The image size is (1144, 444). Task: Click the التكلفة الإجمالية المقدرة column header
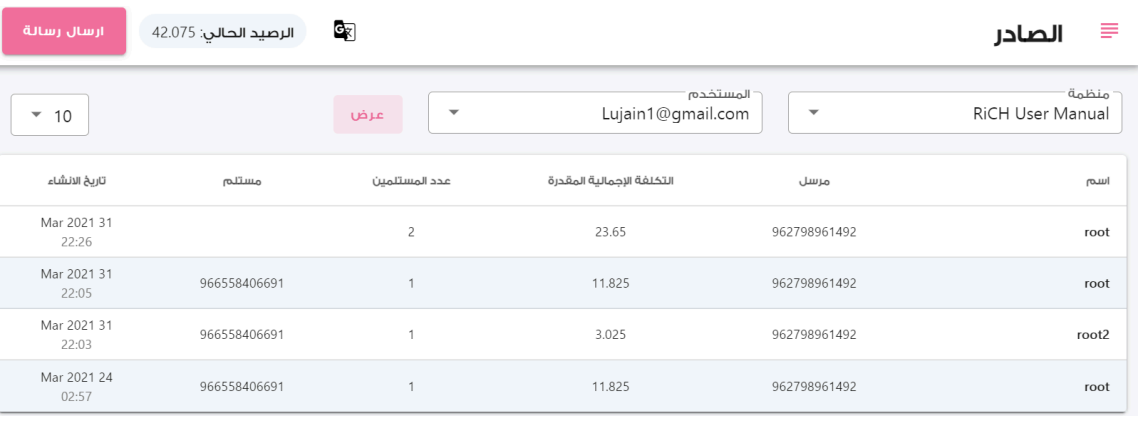(611, 180)
